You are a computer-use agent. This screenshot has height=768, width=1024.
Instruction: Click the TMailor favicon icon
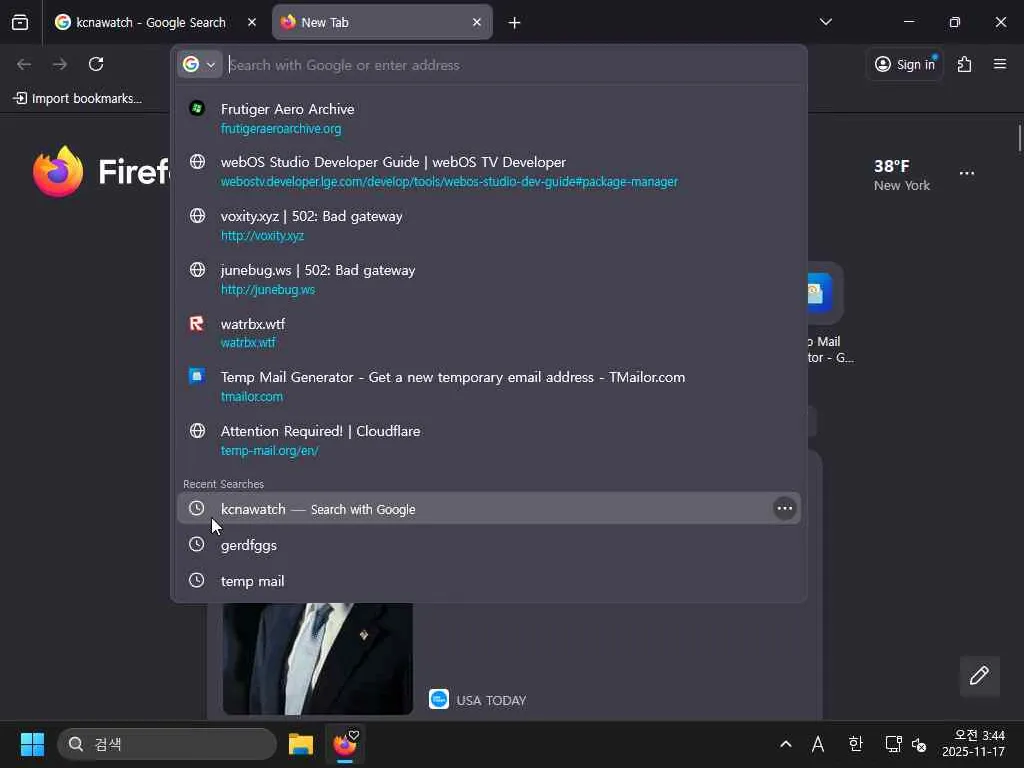[197, 376]
